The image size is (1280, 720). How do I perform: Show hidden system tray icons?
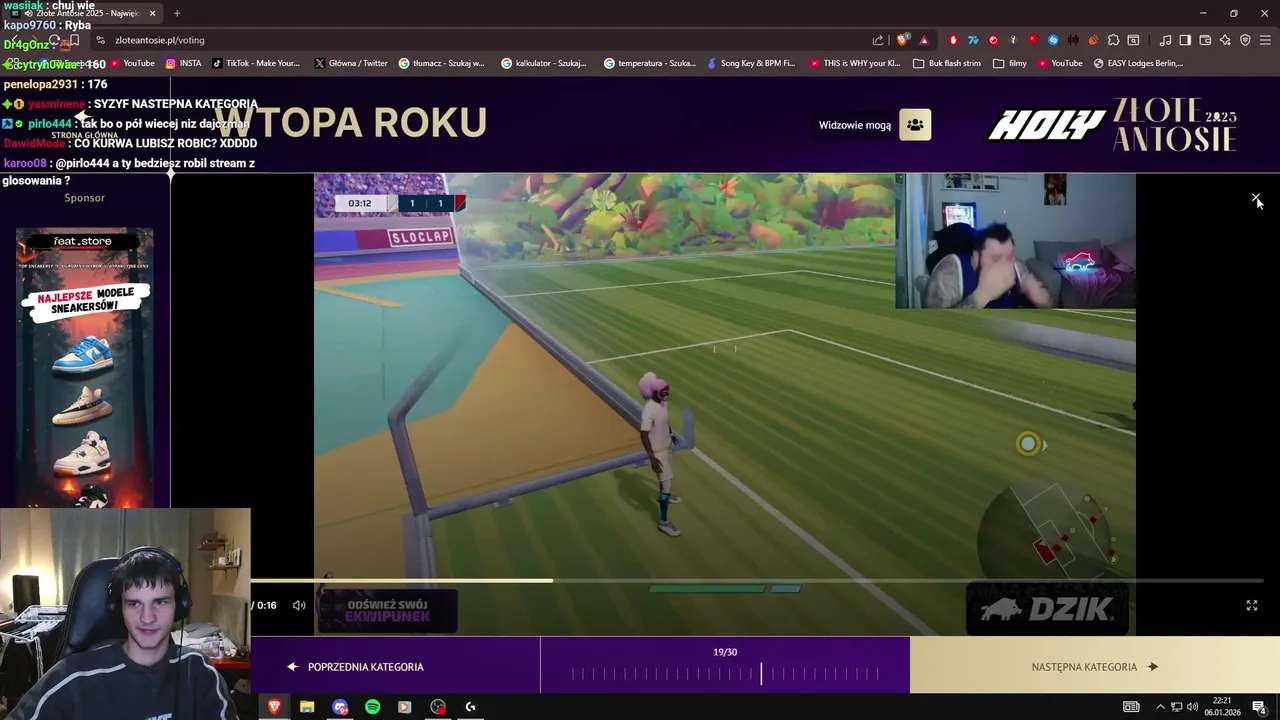pyautogui.click(x=1160, y=707)
